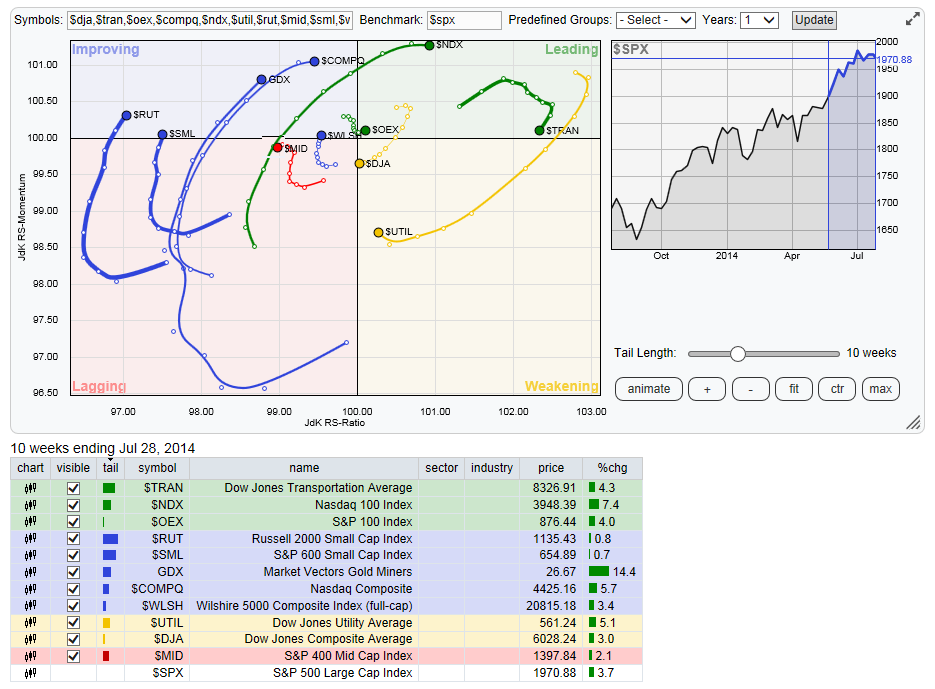The width and height of the screenshot is (935, 689).
Task: Click the $RUT marker dot on graph
Action: tap(126, 115)
